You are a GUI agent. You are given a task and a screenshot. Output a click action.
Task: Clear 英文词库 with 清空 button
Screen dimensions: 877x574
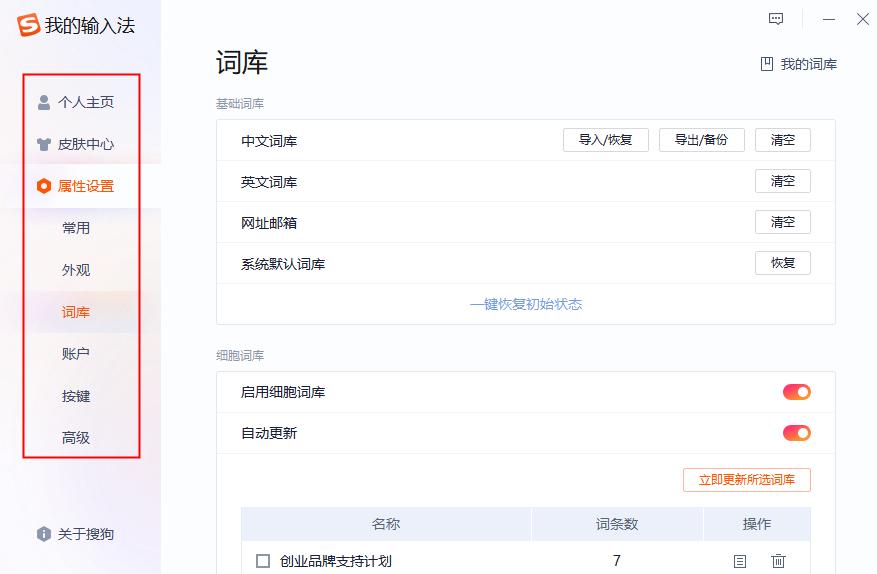click(x=782, y=181)
